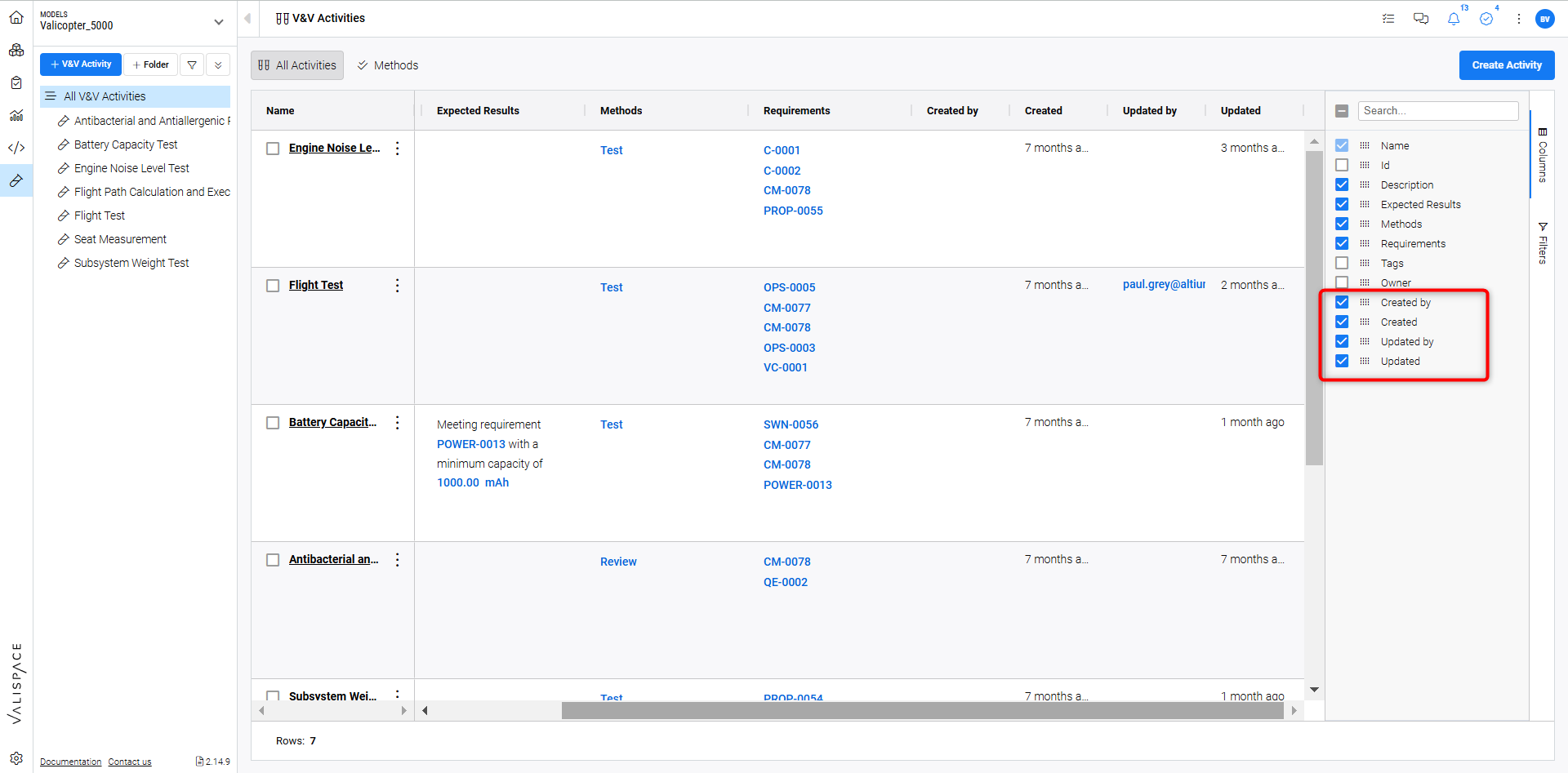This screenshot has height=773, width=1568.
Task: Open the discussions chat icon
Action: [x=1421, y=18]
